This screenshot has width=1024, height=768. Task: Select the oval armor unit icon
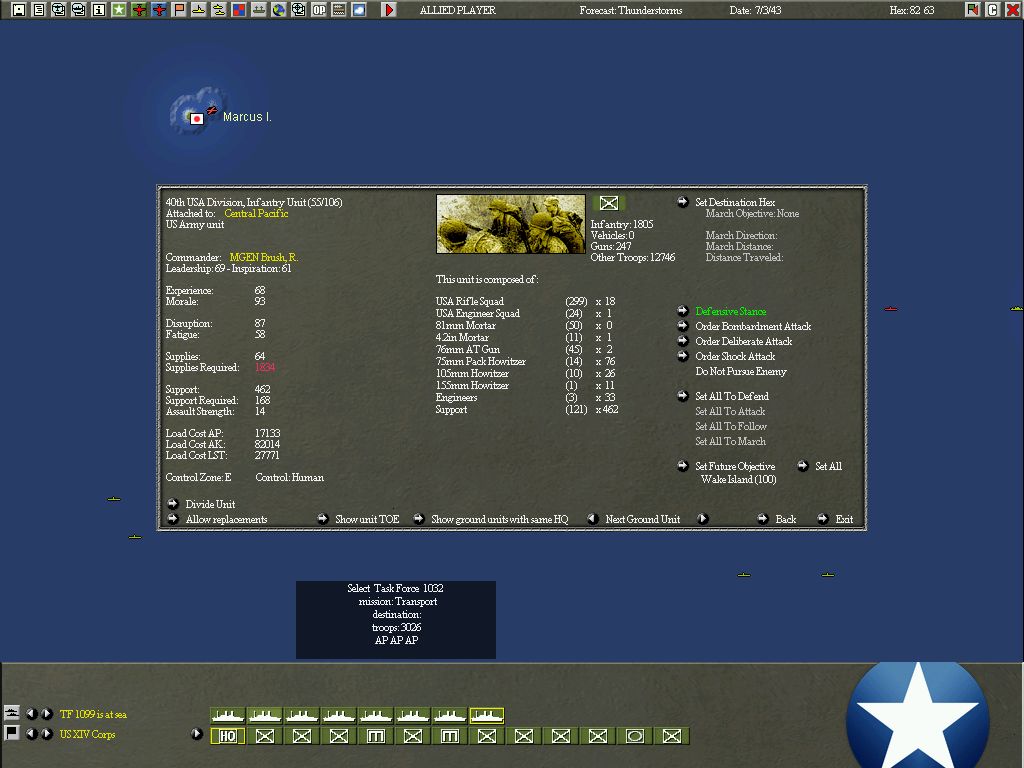pyautogui.click(x=635, y=736)
